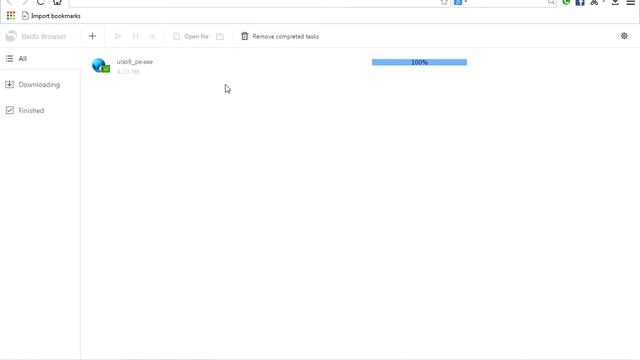Click the 100% download progress bar

[x=419, y=62]
